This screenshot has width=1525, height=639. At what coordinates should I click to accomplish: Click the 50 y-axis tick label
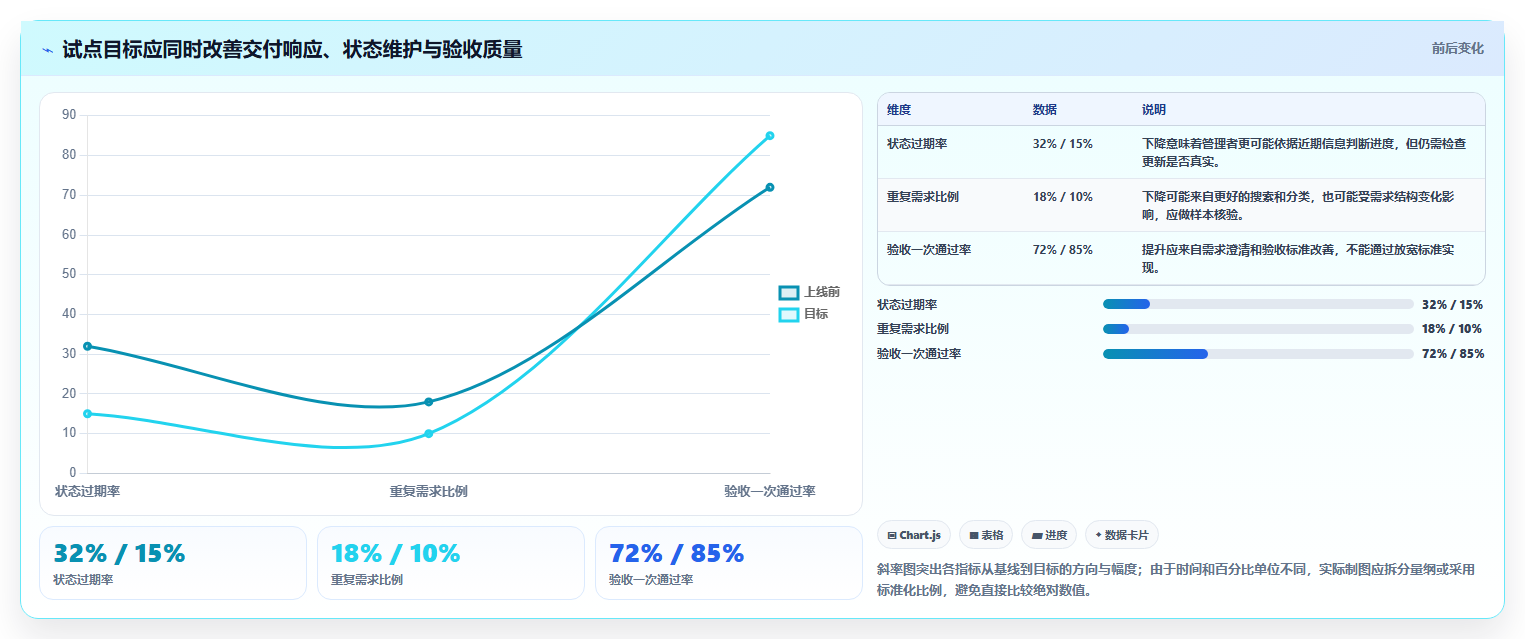click(x=69, y=274)
